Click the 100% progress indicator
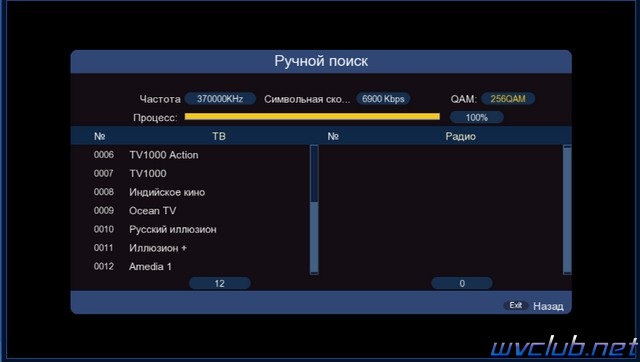This screenshot has width=640, height=362. click(476, 118)
